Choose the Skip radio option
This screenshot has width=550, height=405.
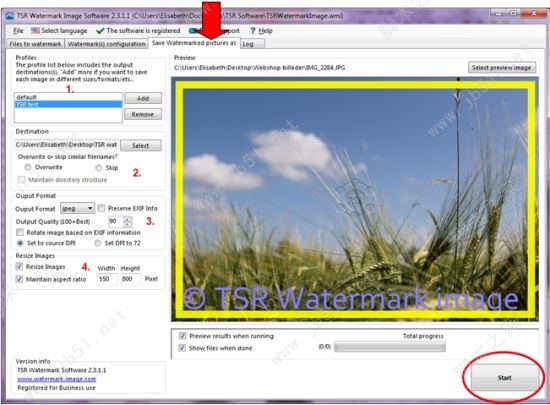point(99,168)
